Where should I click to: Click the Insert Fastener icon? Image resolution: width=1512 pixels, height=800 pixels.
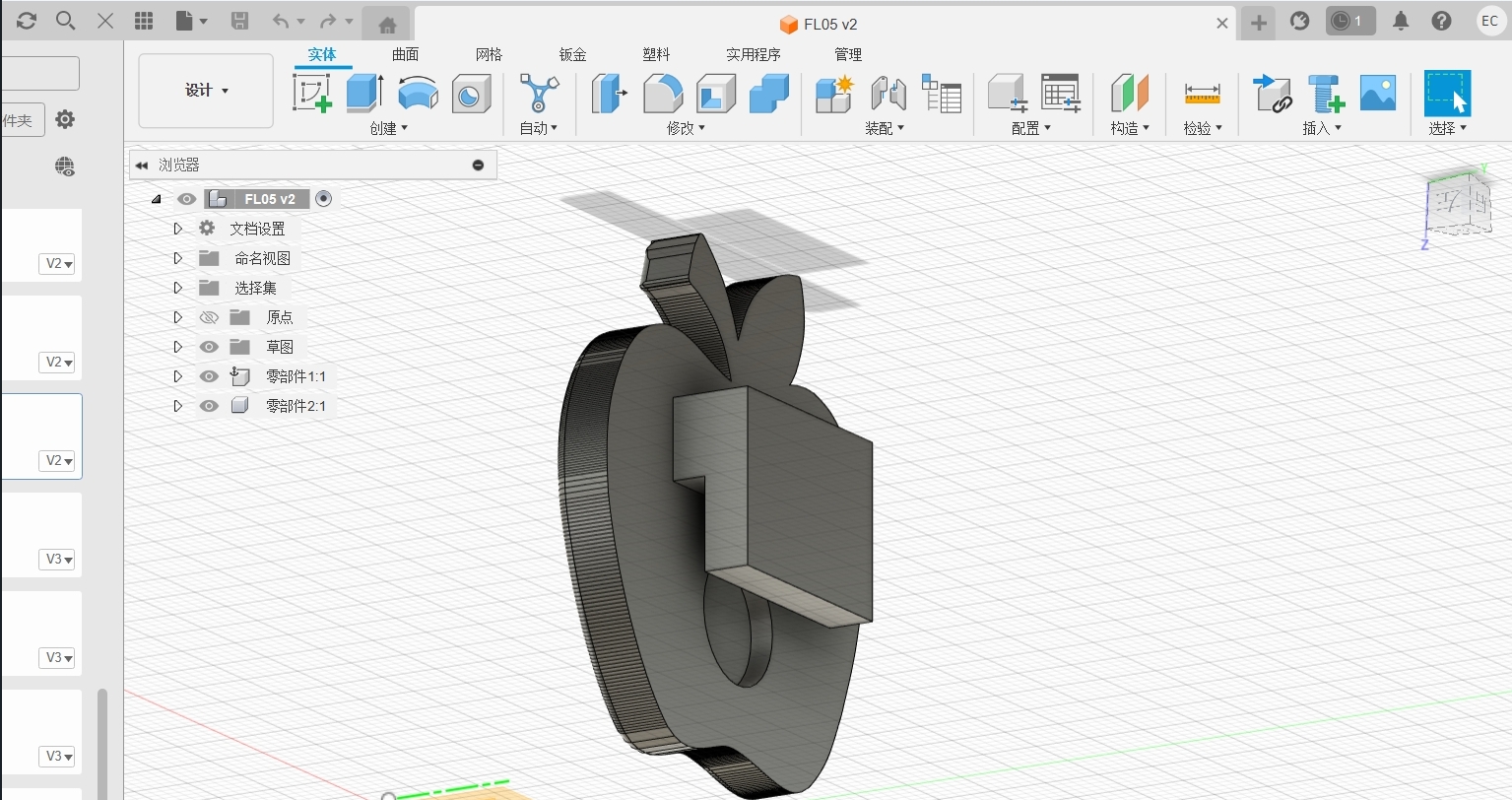click(x=1327, y=94)
